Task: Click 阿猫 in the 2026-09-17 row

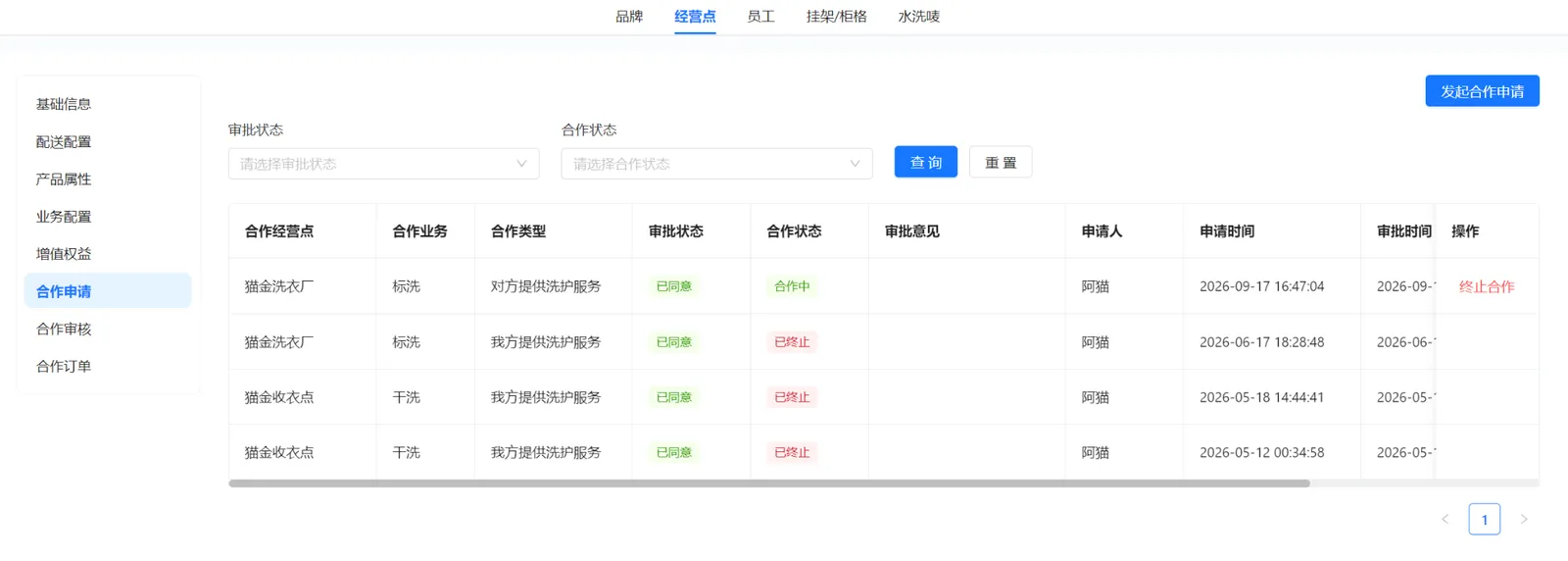Action: point(1096,286)
